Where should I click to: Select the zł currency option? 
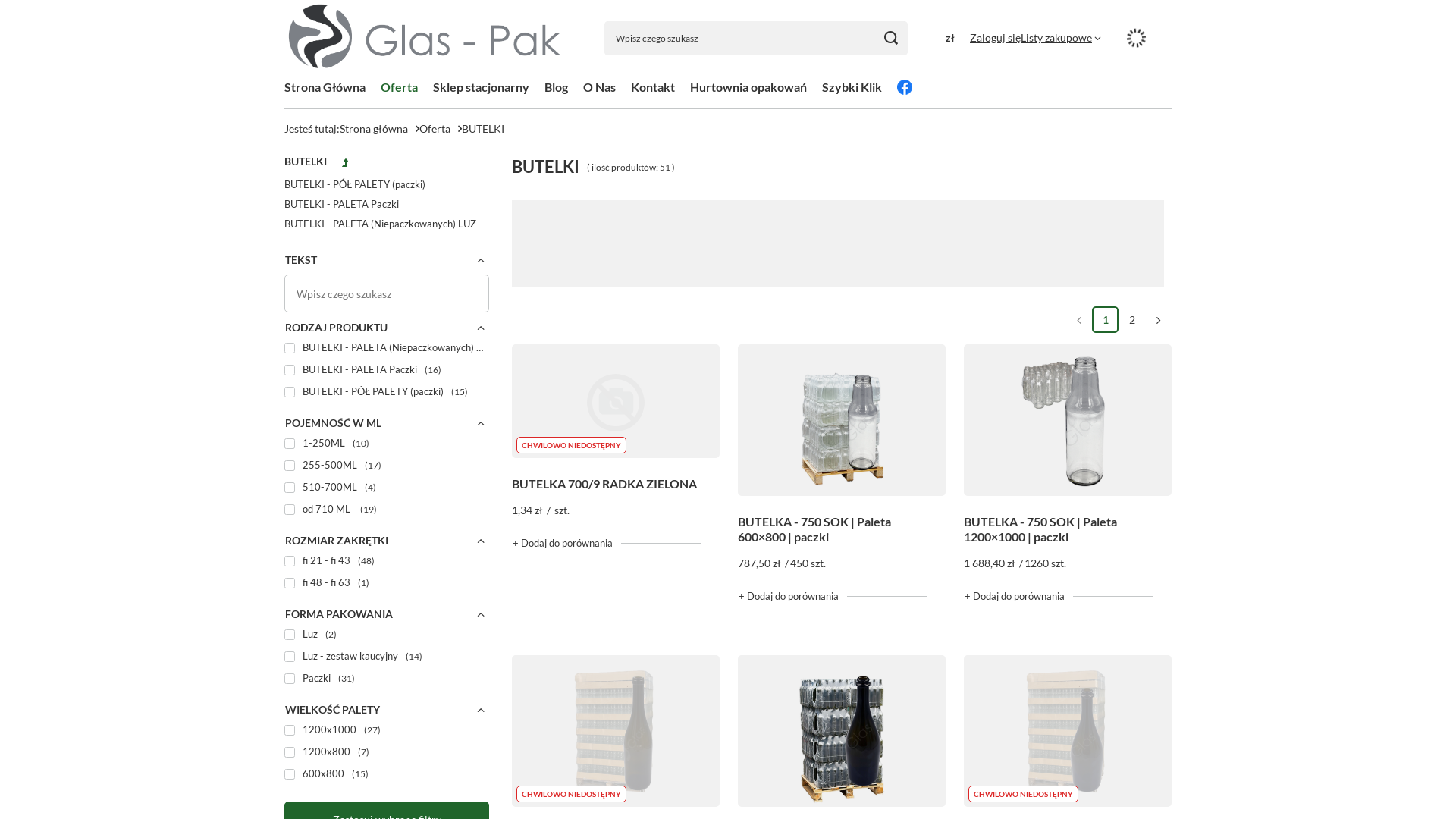tap(950, 38)
